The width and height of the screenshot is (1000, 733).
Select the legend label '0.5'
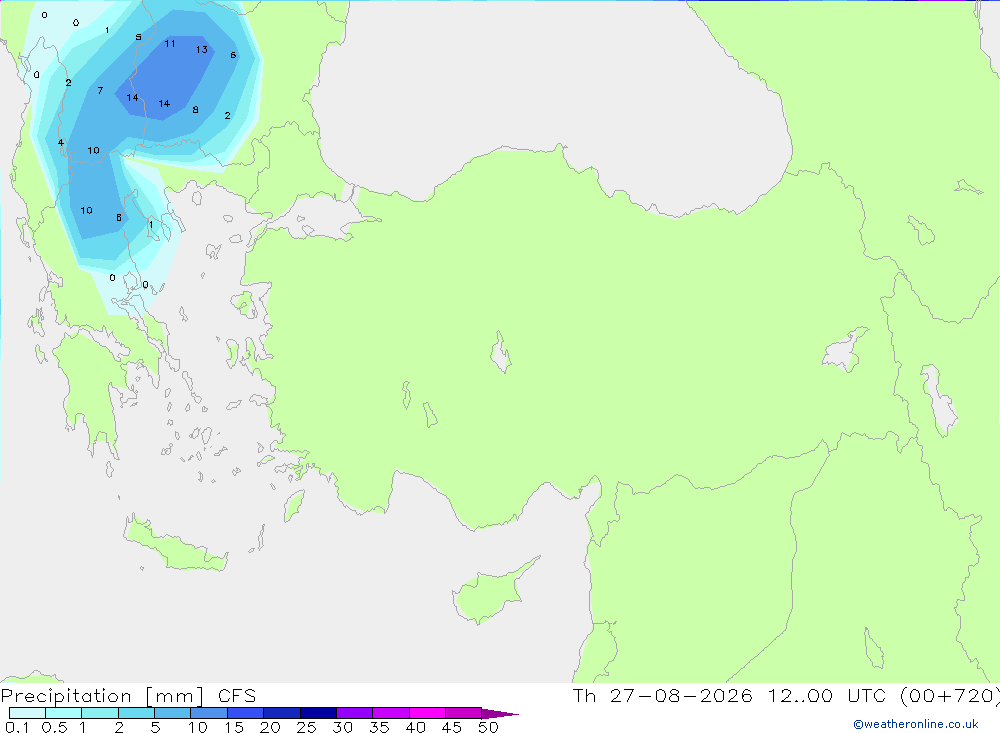click(55, 727)
